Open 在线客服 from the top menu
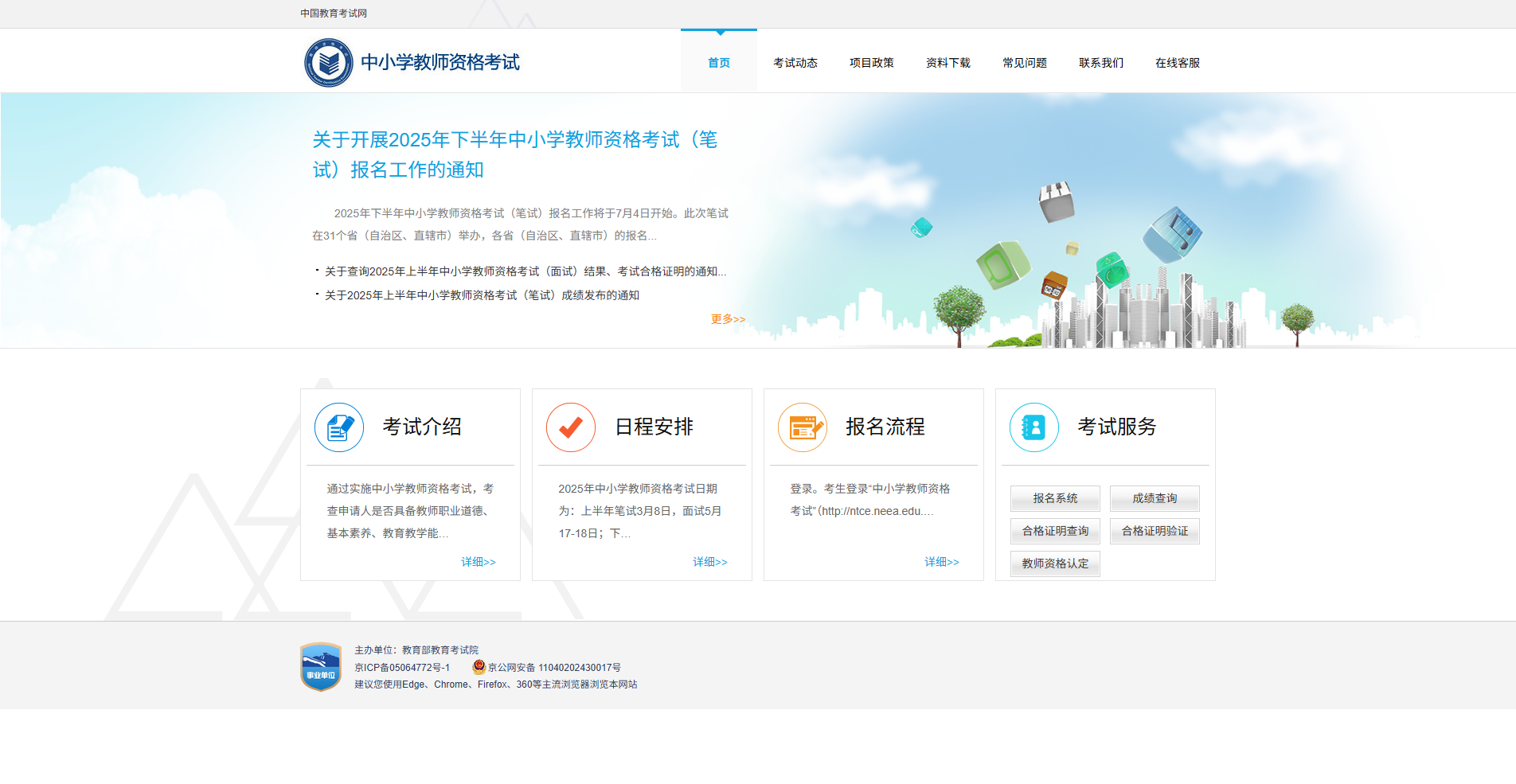 (1177, 62)
